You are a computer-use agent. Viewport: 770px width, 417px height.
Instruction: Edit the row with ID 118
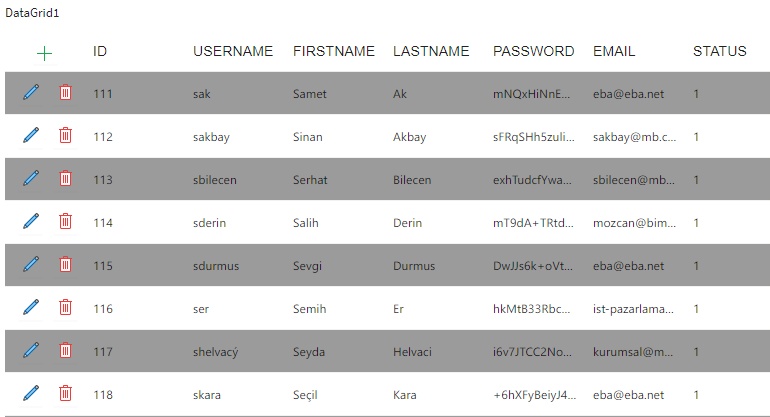coord(31,394)
